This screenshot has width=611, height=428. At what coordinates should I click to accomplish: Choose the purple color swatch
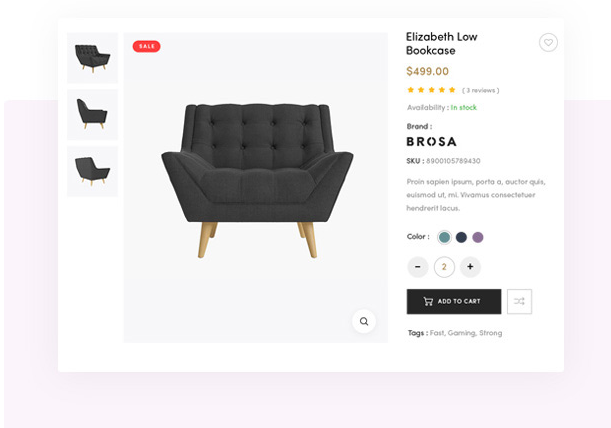(478, 237)
